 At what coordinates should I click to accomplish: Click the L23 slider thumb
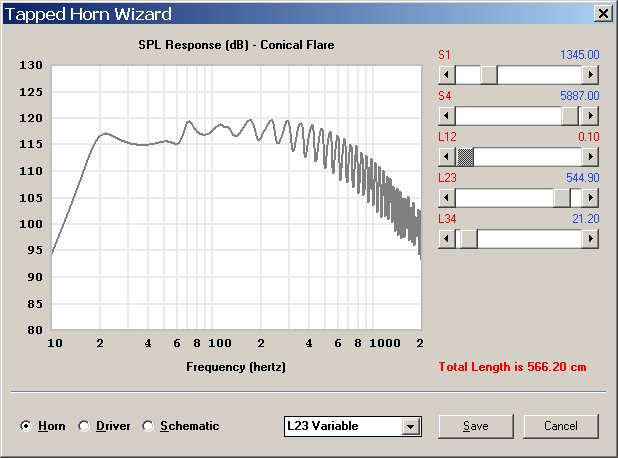click(x=562, y=198)
